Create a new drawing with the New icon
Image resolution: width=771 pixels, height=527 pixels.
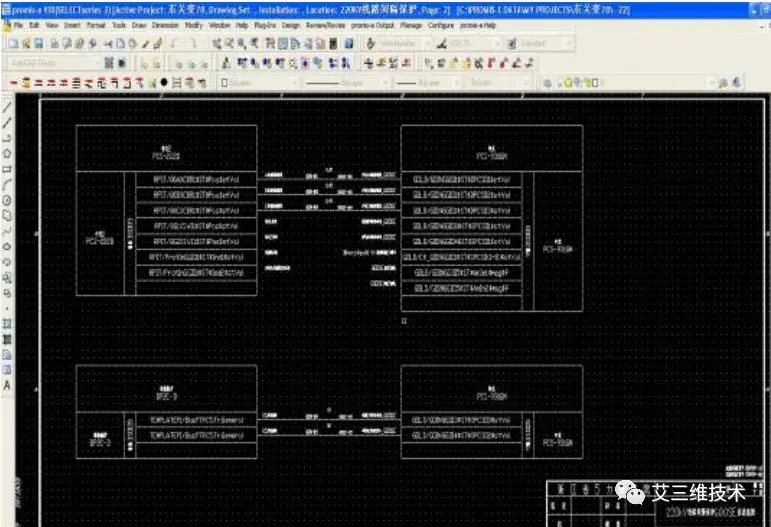(13, 44)
